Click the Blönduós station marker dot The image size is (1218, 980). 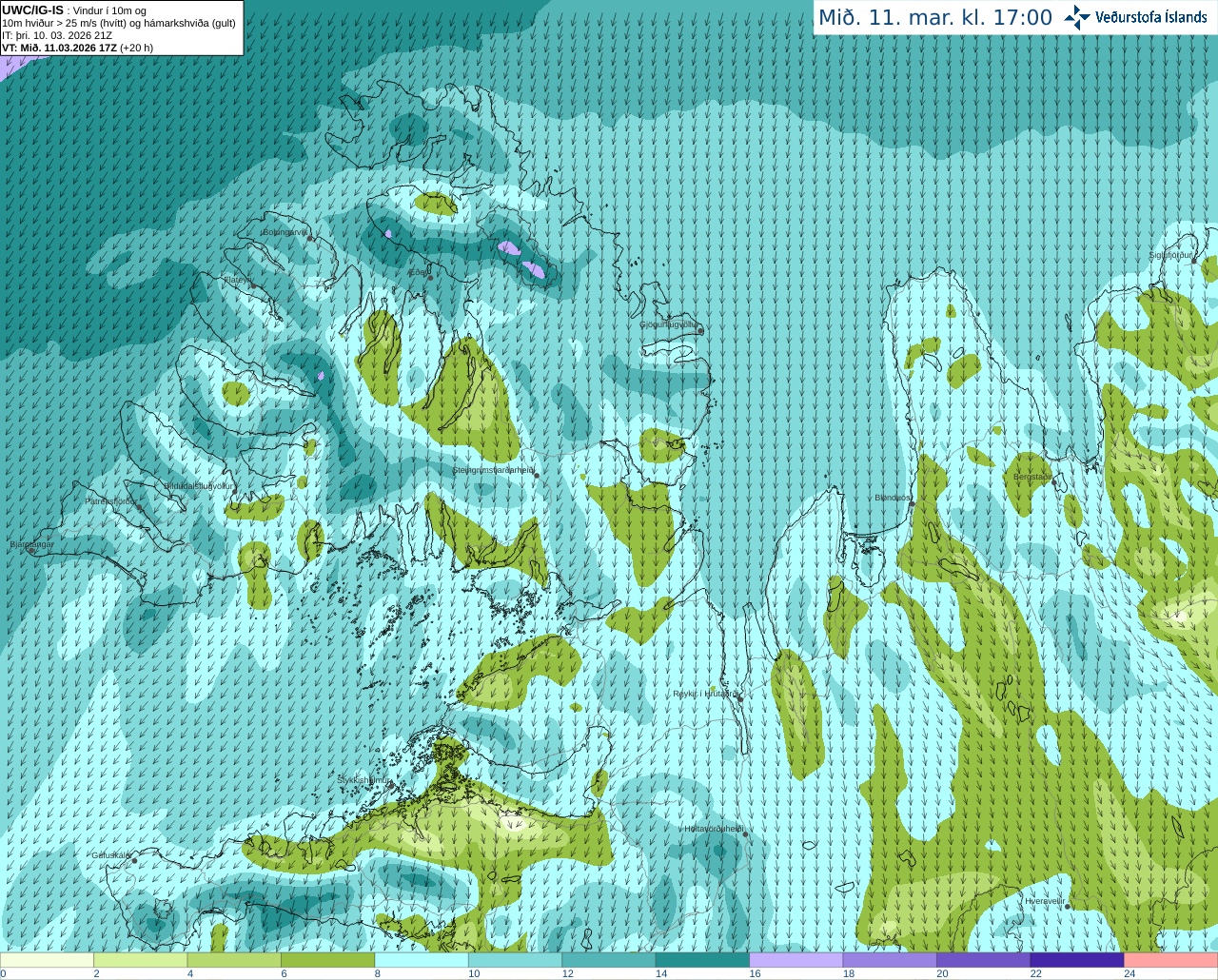(911, 503)
